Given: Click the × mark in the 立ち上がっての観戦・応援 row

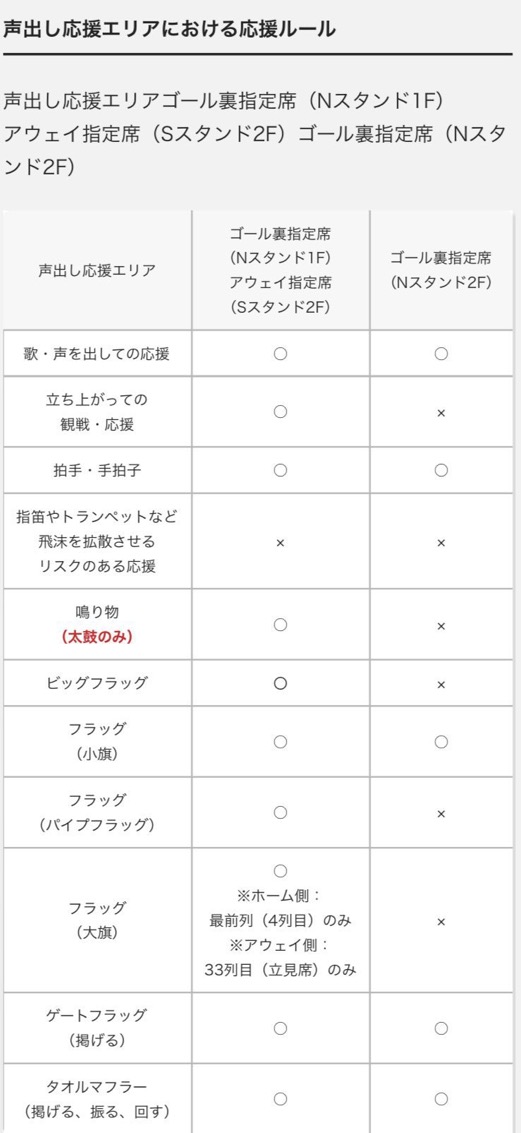Looking at the screenshot, I should coord(441,413).
